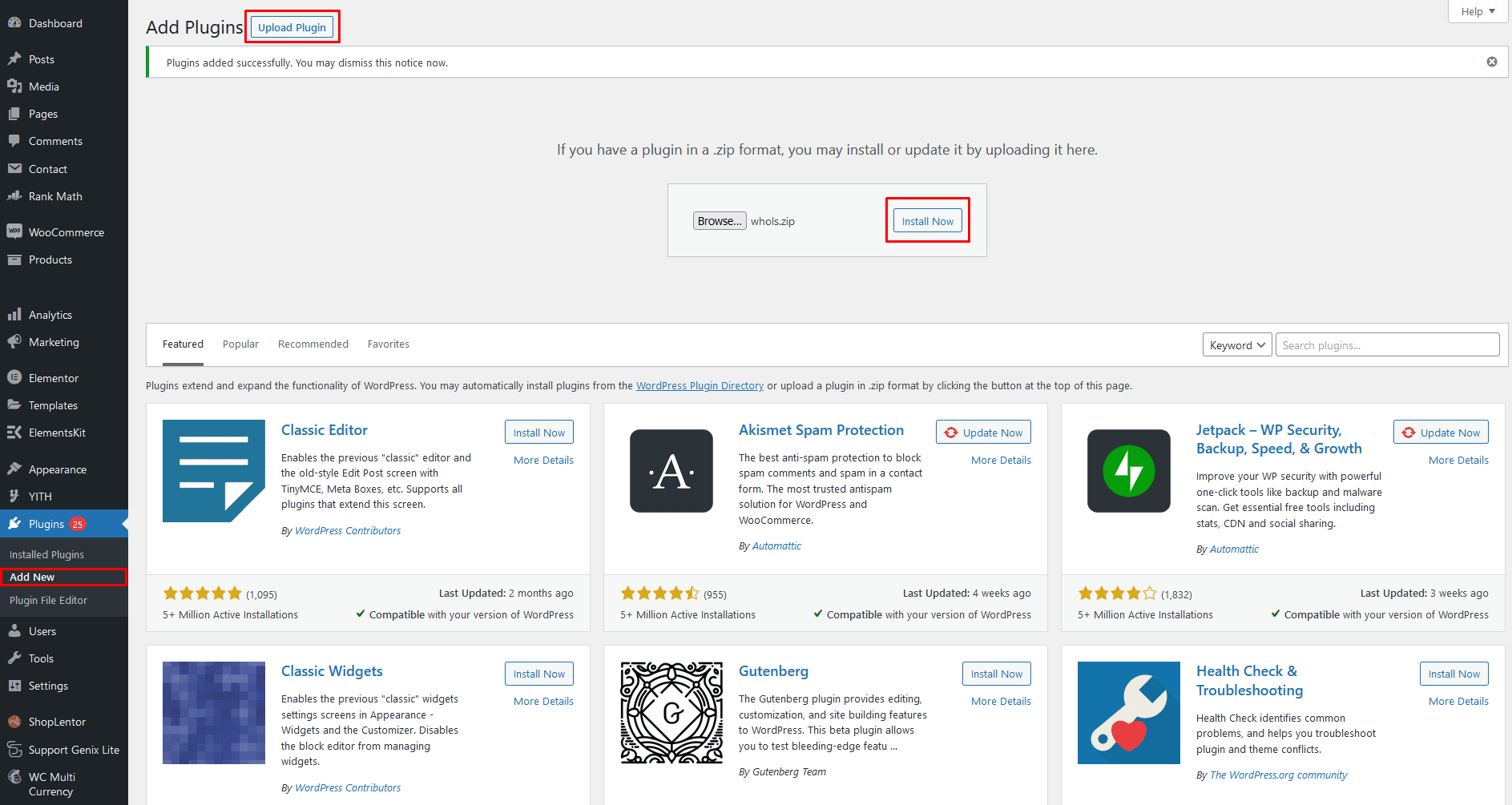Switch to the Popular plugins tab
This screenshot has height=805, width=1512.
[x=240, y=344]
